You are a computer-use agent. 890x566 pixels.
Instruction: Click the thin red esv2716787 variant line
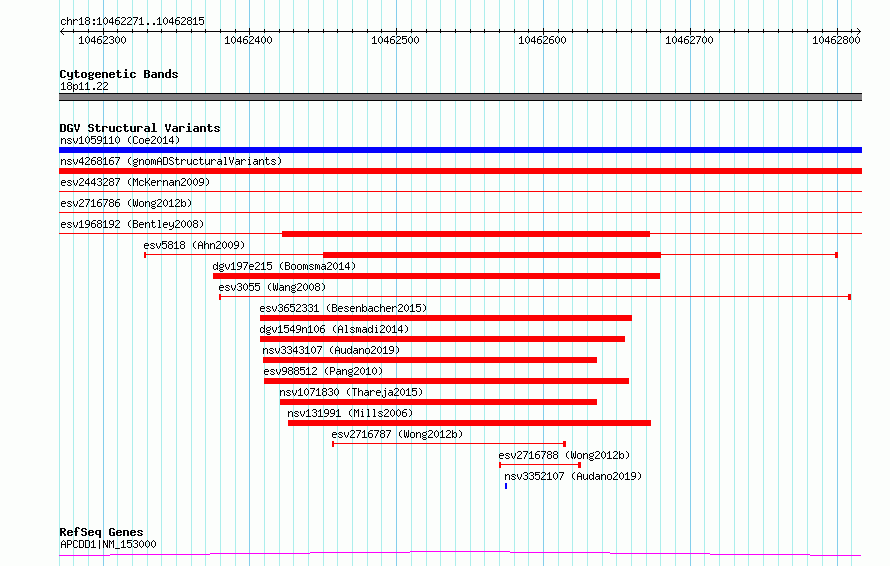(449, 444)
